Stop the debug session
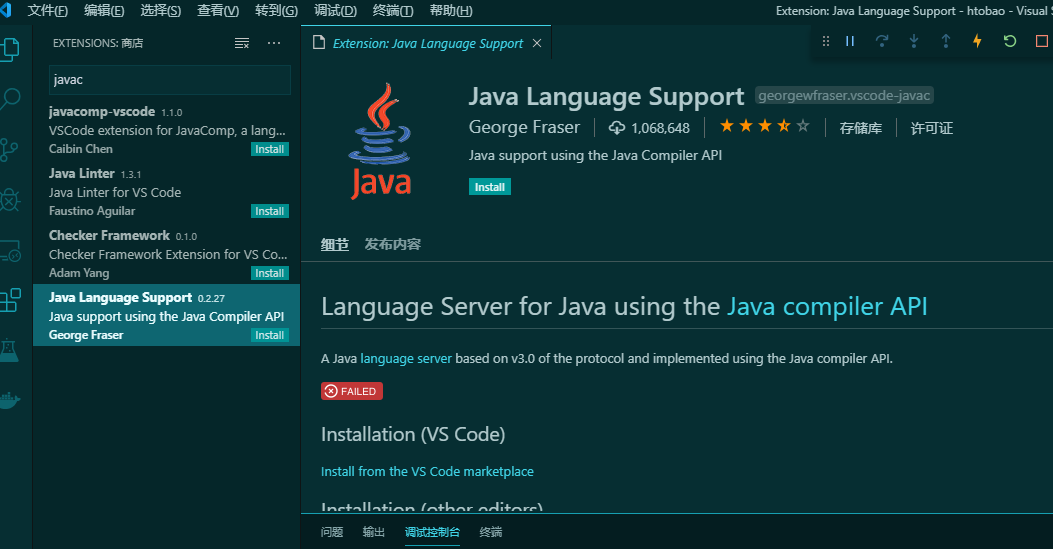1053x549 pixels. [1042, 41]
